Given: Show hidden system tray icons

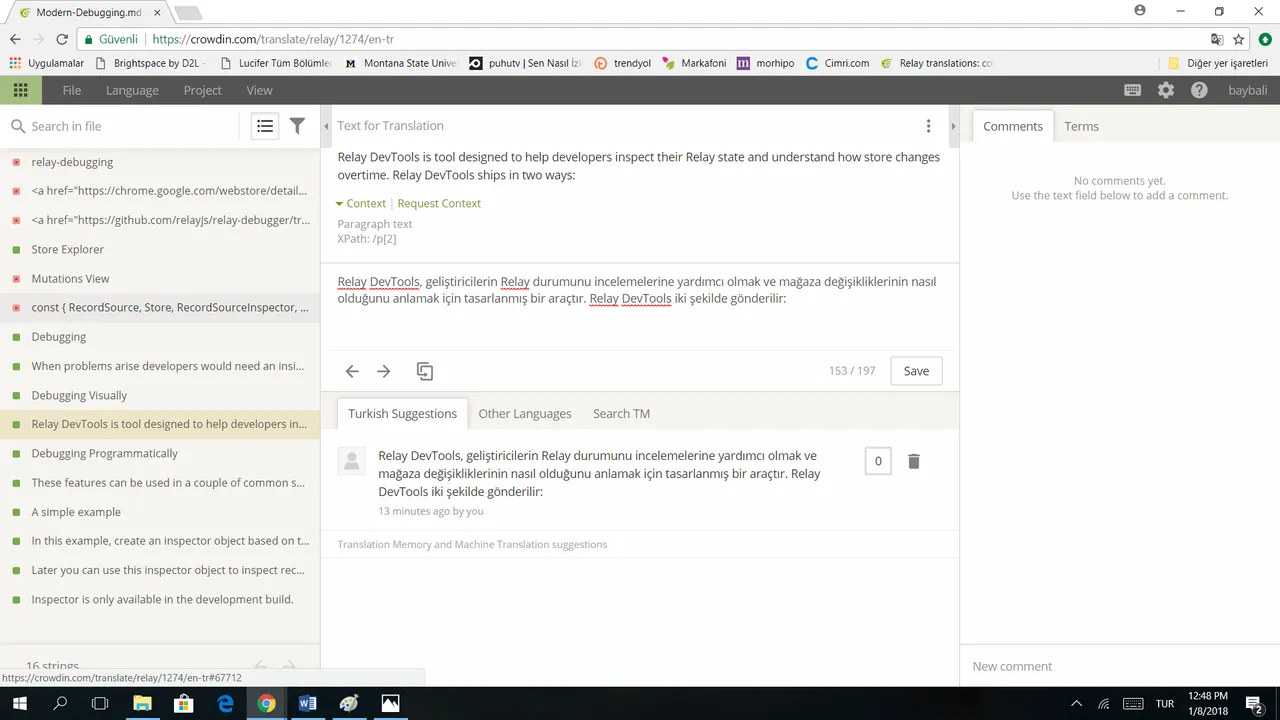Looking at the screenshot, I should point(1077,703).
